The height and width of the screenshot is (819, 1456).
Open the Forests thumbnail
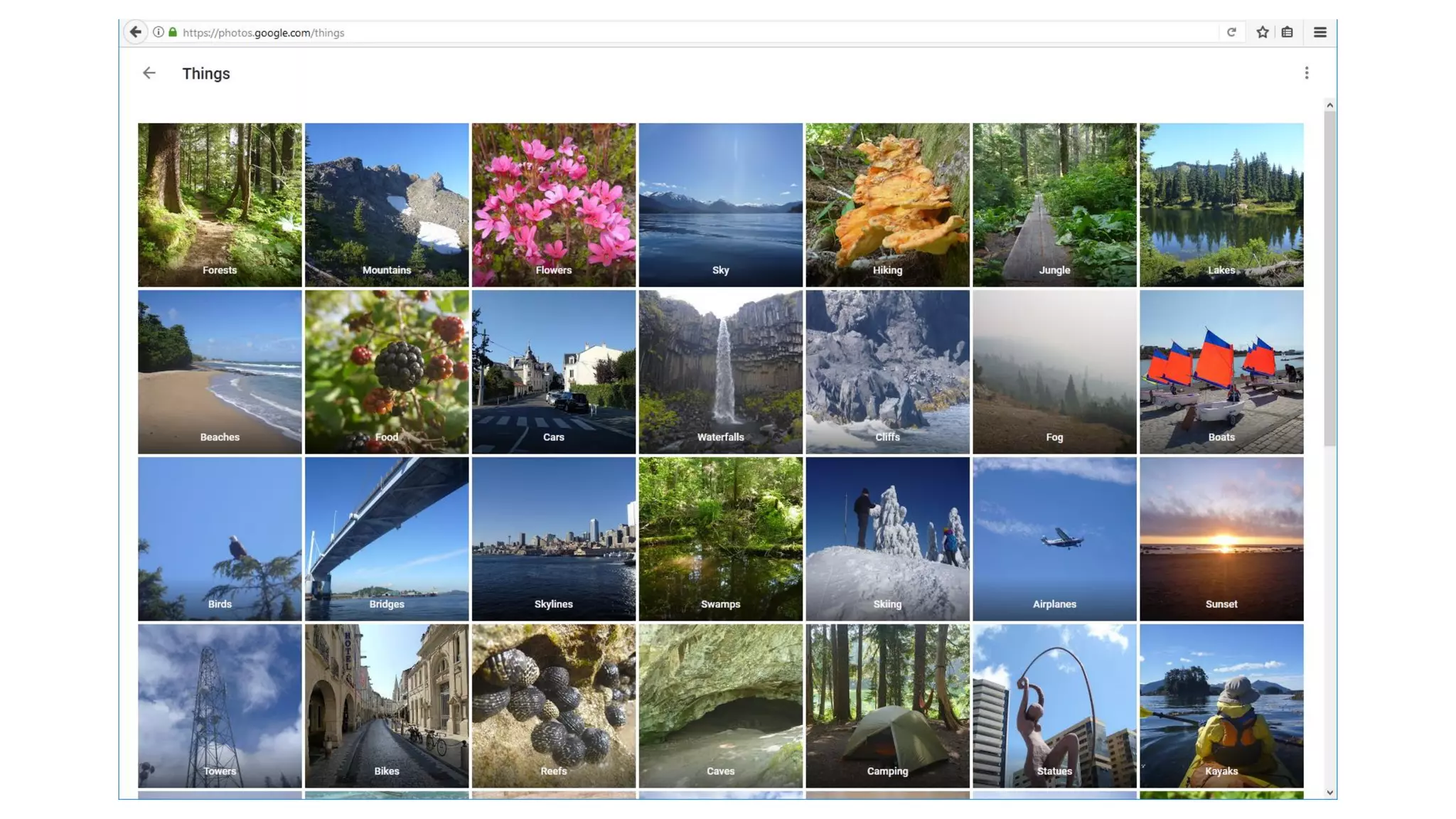220,205
